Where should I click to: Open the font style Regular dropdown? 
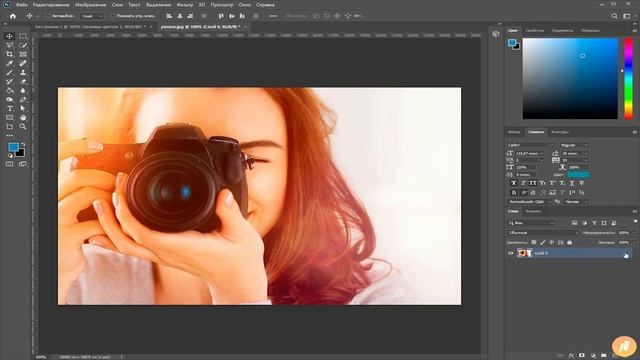(x=574, y=145)
